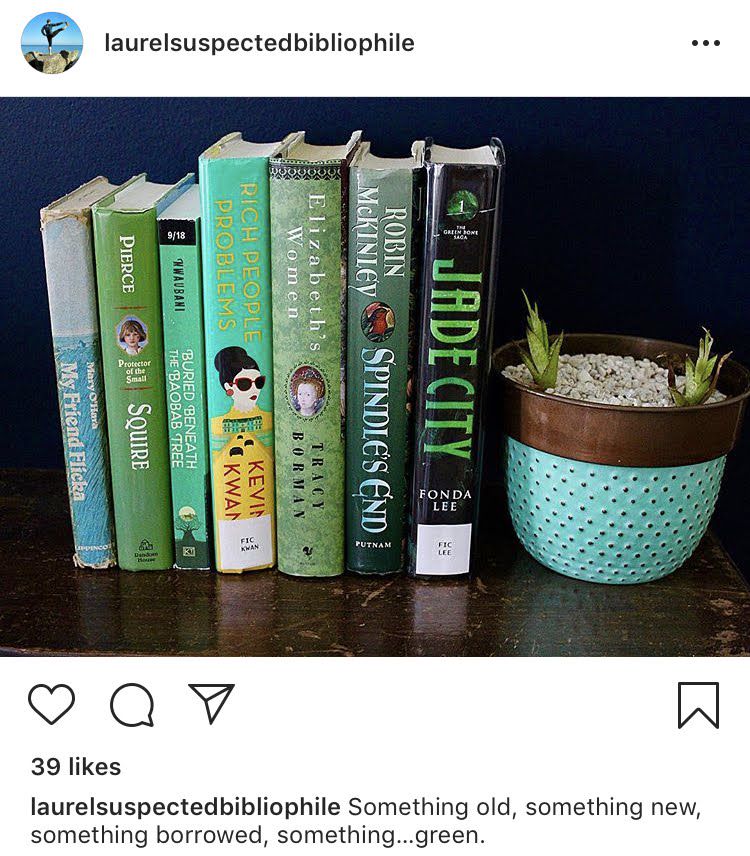Open the yoga pose profile picture

click(x=52, y=43)
